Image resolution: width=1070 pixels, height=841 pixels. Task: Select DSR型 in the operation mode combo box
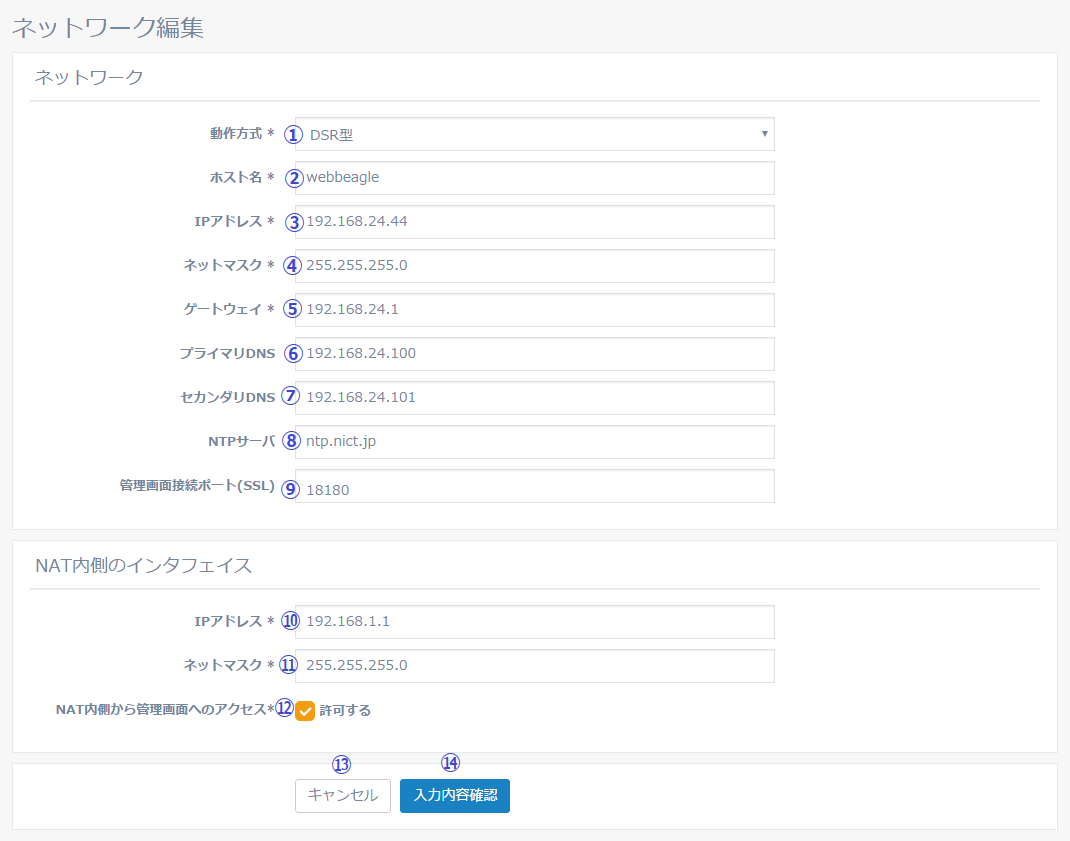(530, 134)
